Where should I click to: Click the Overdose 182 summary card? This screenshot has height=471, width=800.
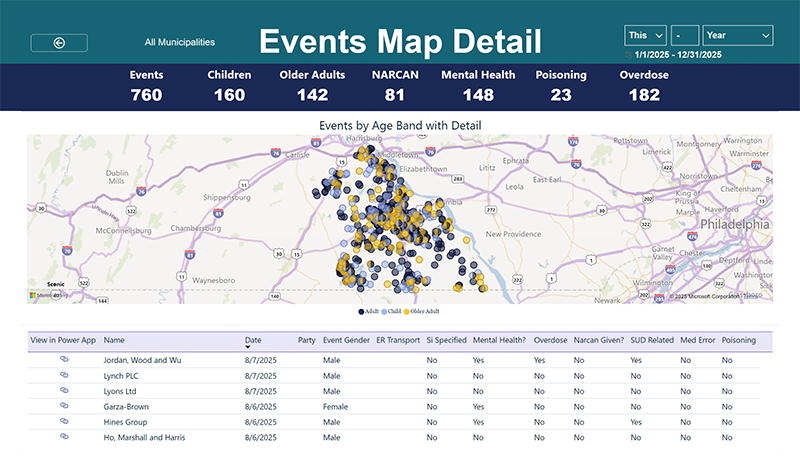[643, 87]
